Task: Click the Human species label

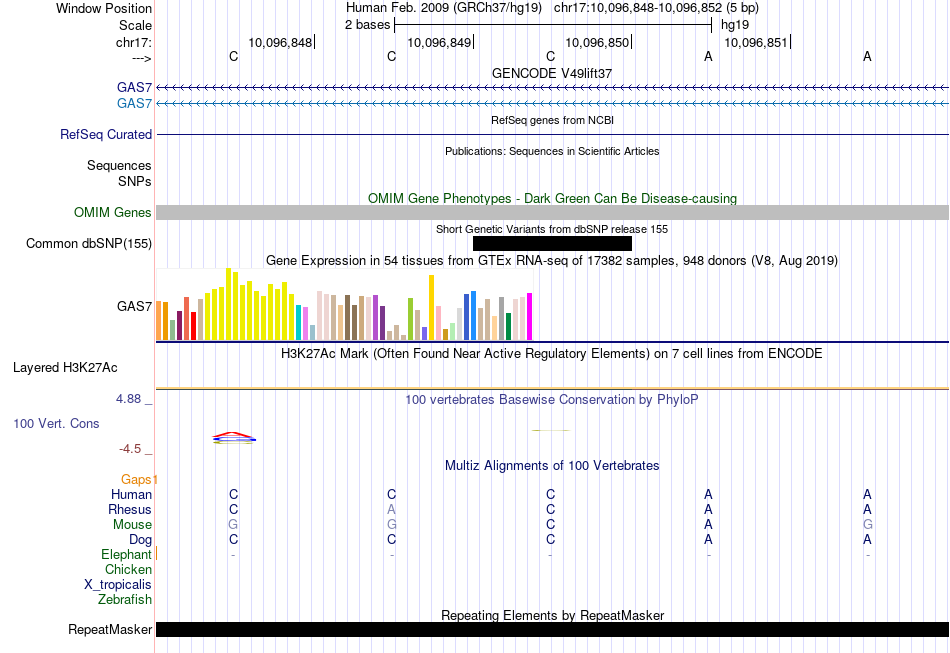Action: (x=131, y=494)
